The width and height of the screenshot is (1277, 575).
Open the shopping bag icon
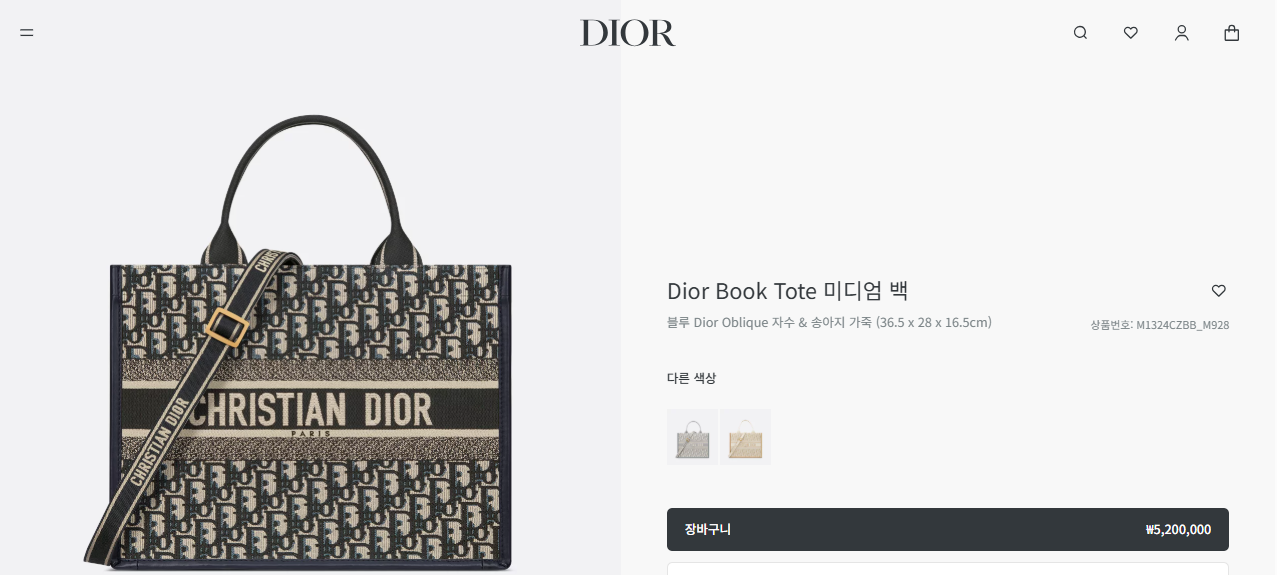1232,33
